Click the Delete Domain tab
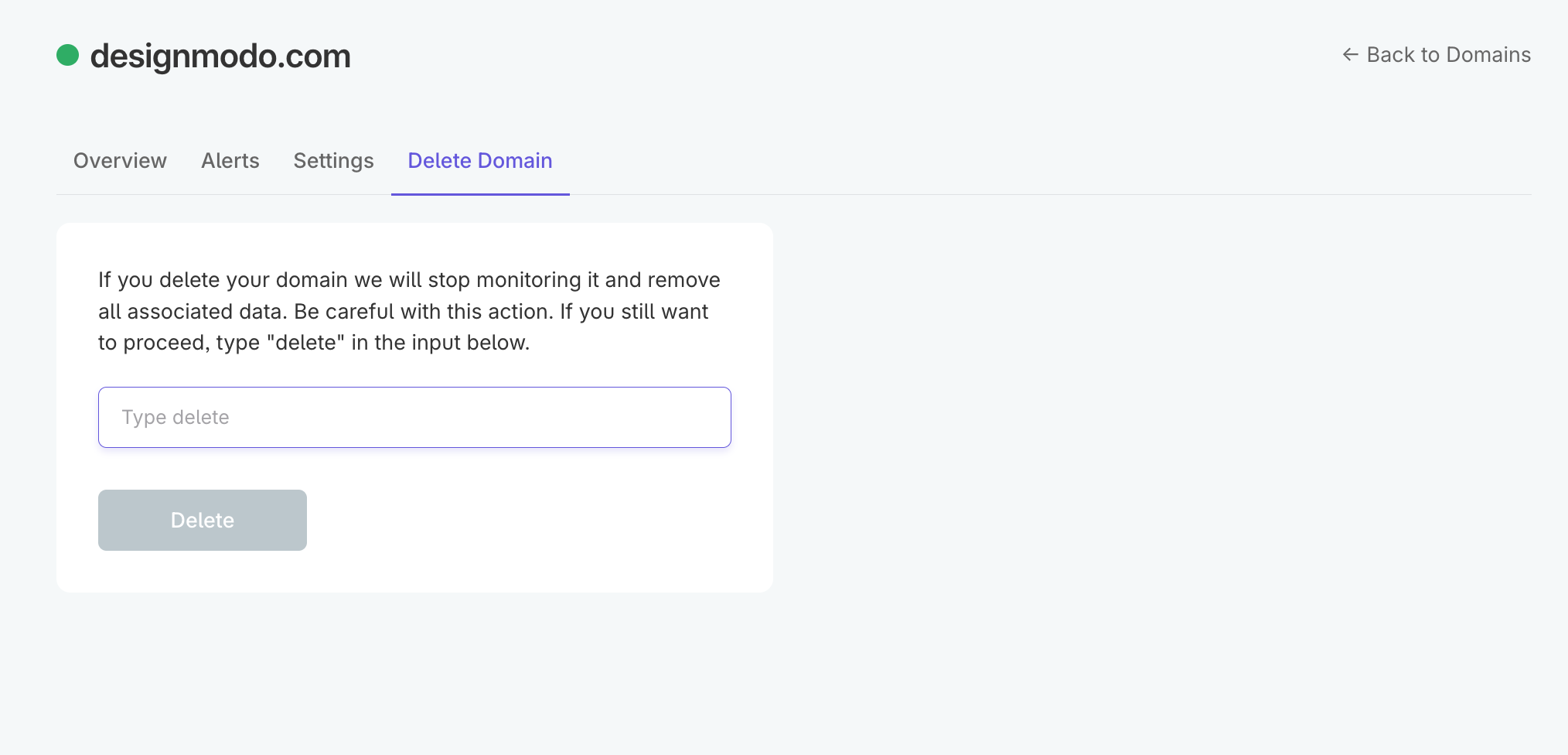The height and width of the screenshot is (755, 1568). [x=479, y=161]
